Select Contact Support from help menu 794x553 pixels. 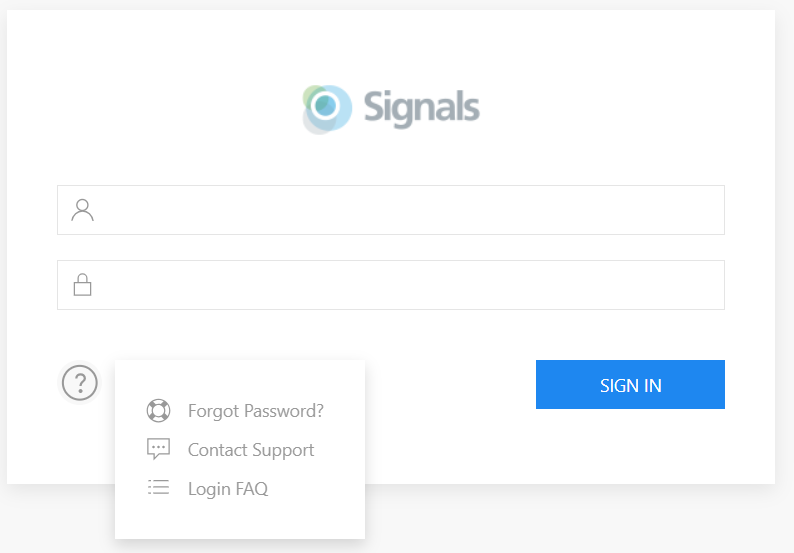click(251, 450)
